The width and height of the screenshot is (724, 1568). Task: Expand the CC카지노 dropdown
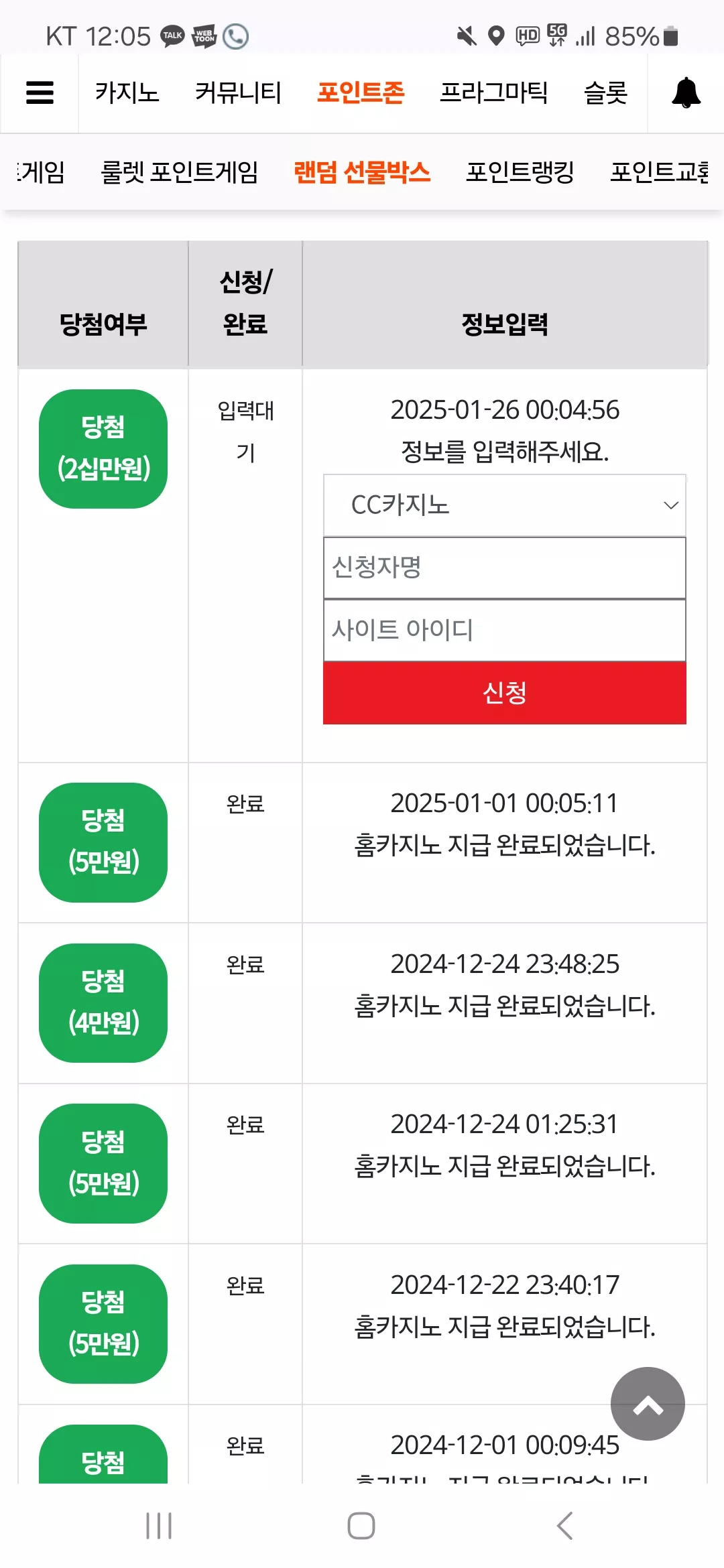(505, 505)
